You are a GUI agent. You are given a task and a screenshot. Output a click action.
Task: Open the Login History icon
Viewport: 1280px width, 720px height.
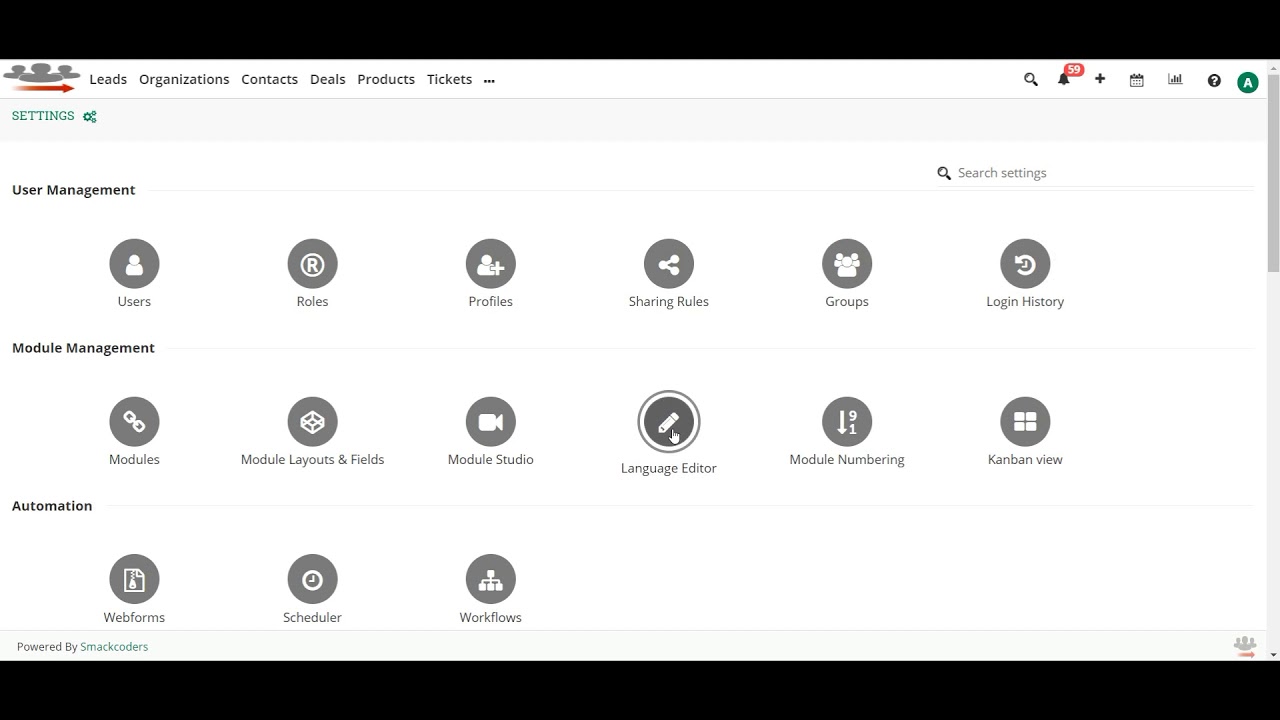[x=1025, y=264]
